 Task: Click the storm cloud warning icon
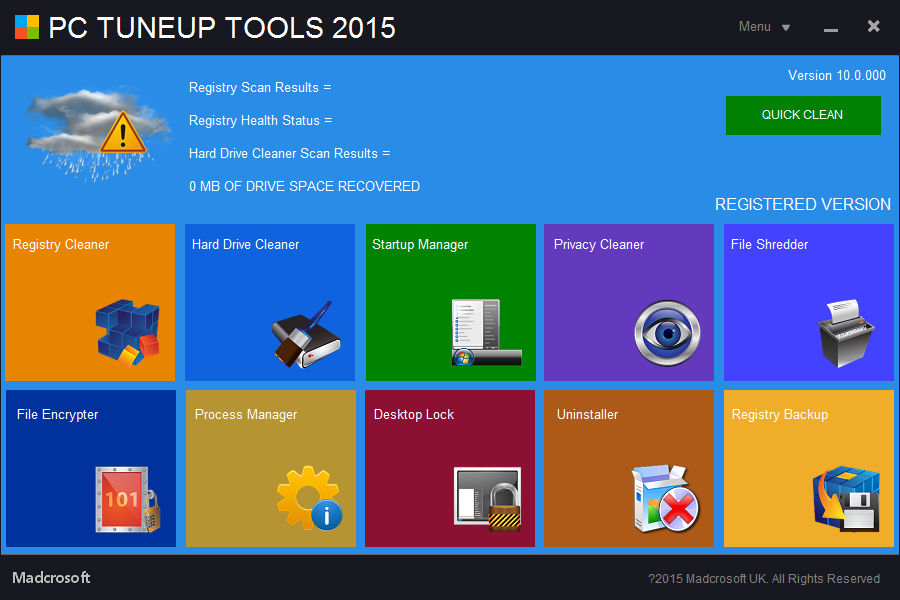(x=98, y=136)
